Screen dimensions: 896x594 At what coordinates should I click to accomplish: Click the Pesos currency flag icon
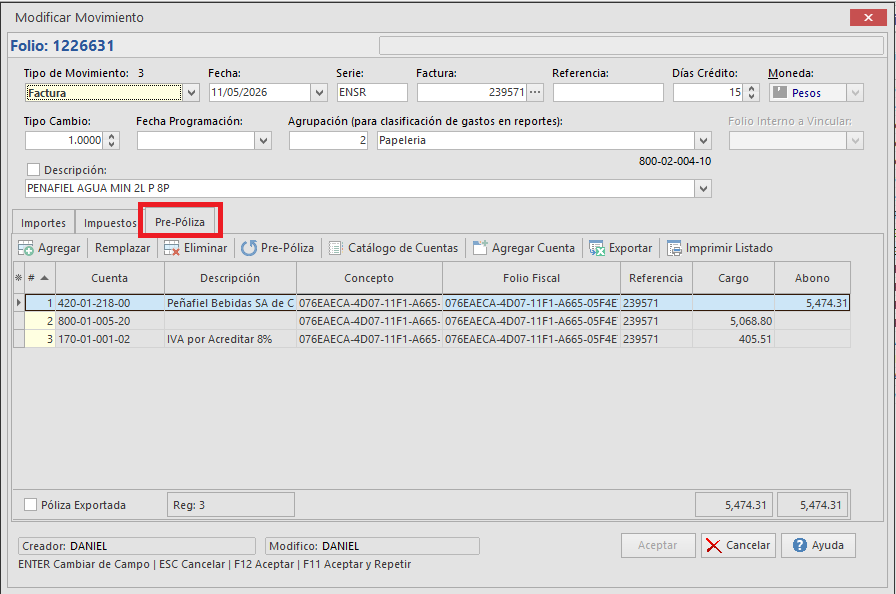pyautogui.click(x=780, y=92)
